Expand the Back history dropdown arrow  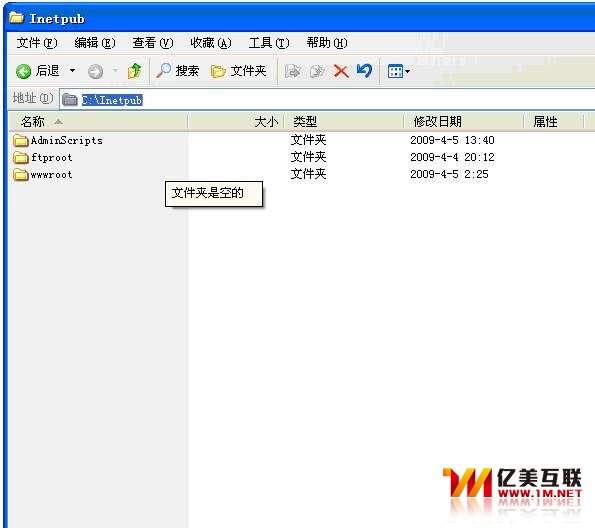(72, 71)
